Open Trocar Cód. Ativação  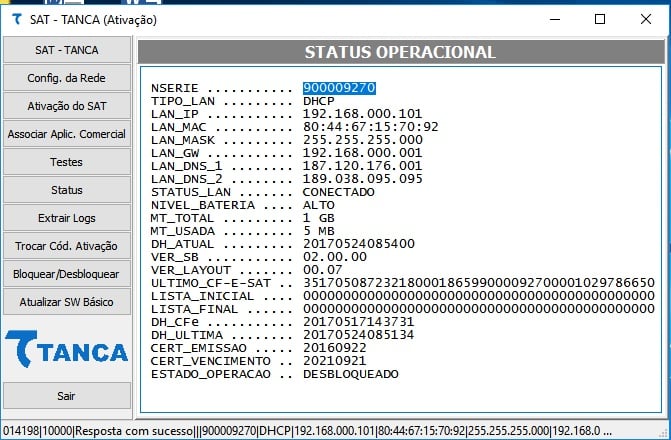click(67, 246)
